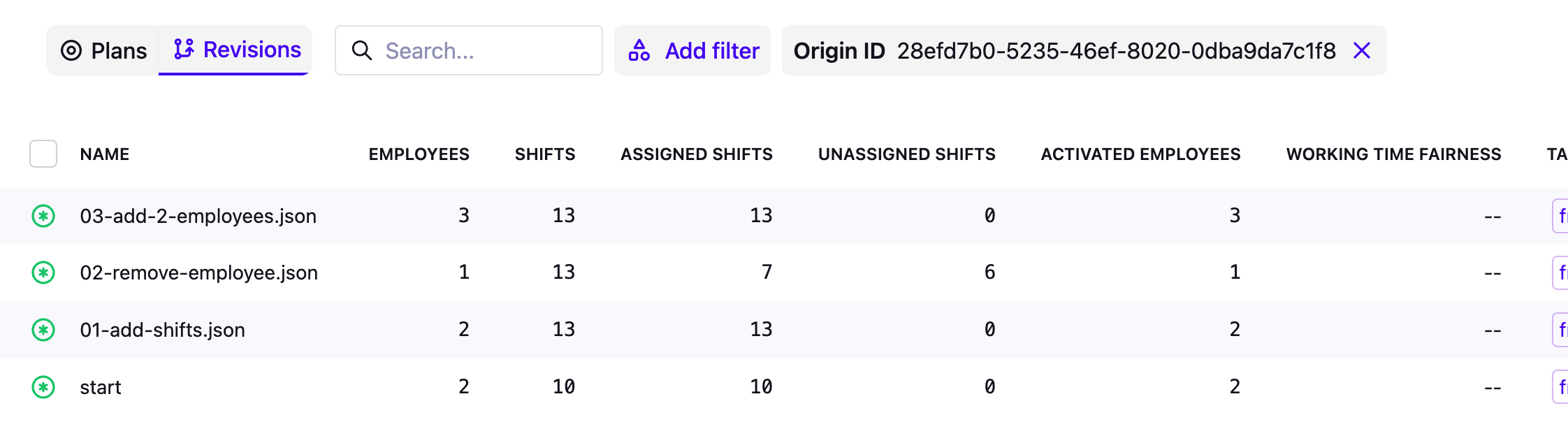Open the Revisions tab

point(237,50)
